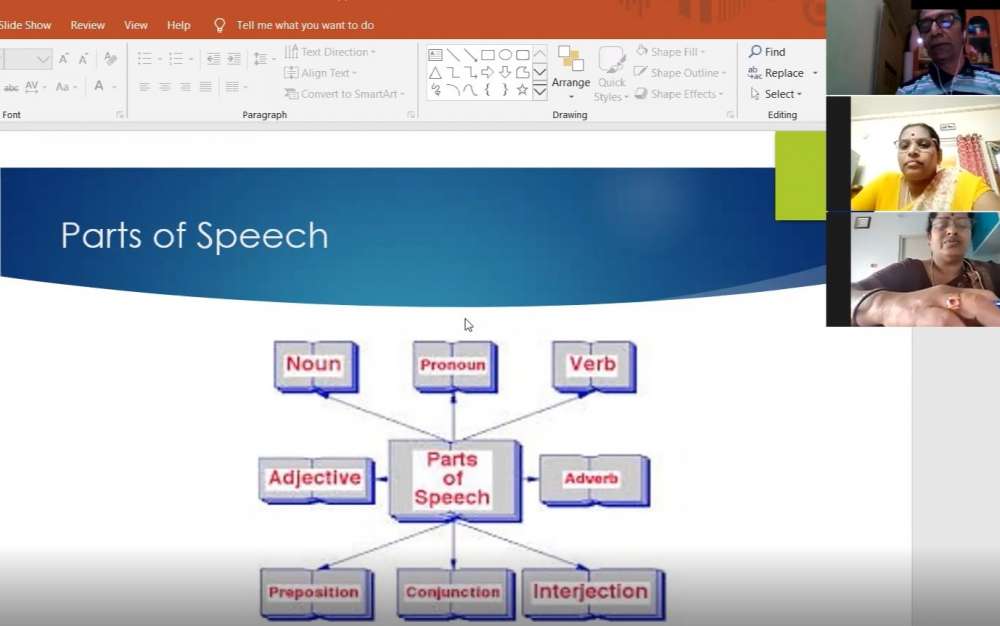Click the Increase Font Size icon
Viewport: 1000px width, 626px height.
63,59
